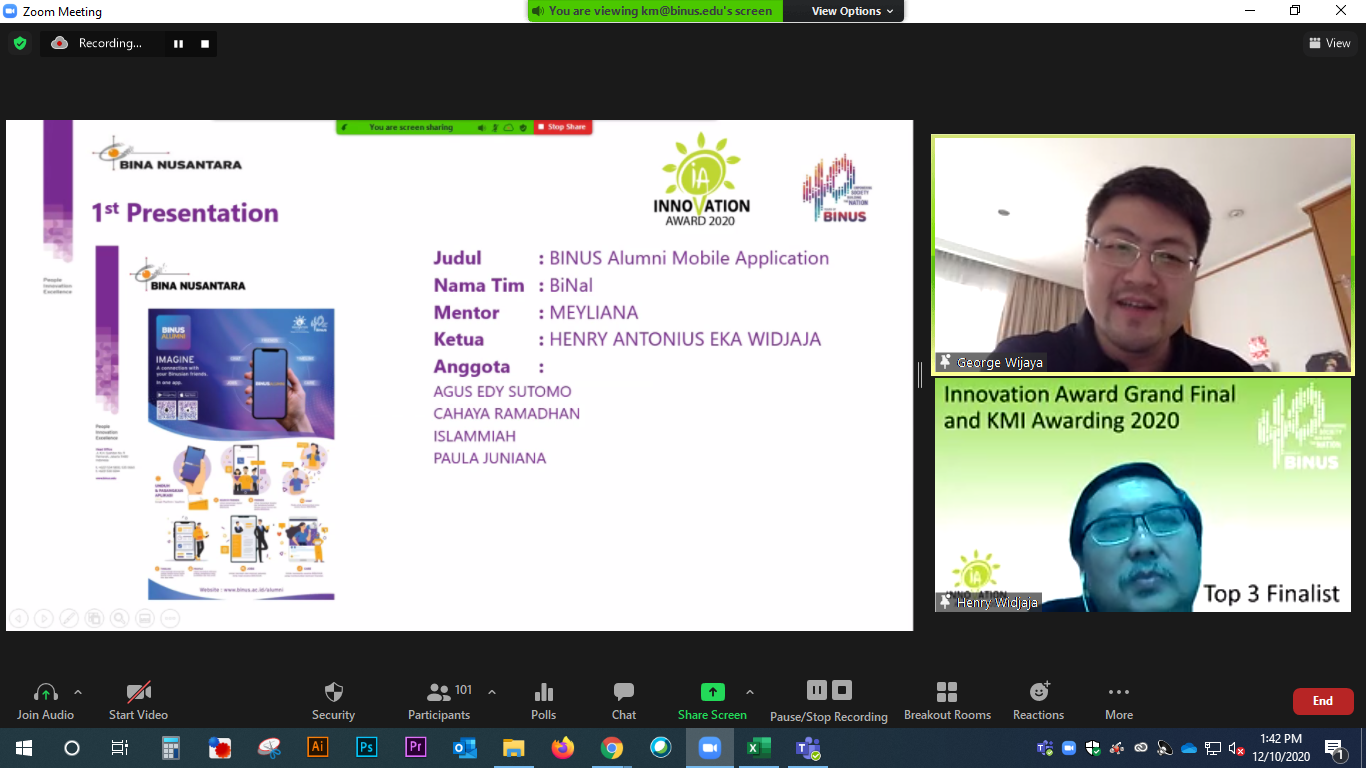Launch Adobe Premiere Pro from taskbar
Viewport: 1366px width, 768px height.
pos(416,748)
